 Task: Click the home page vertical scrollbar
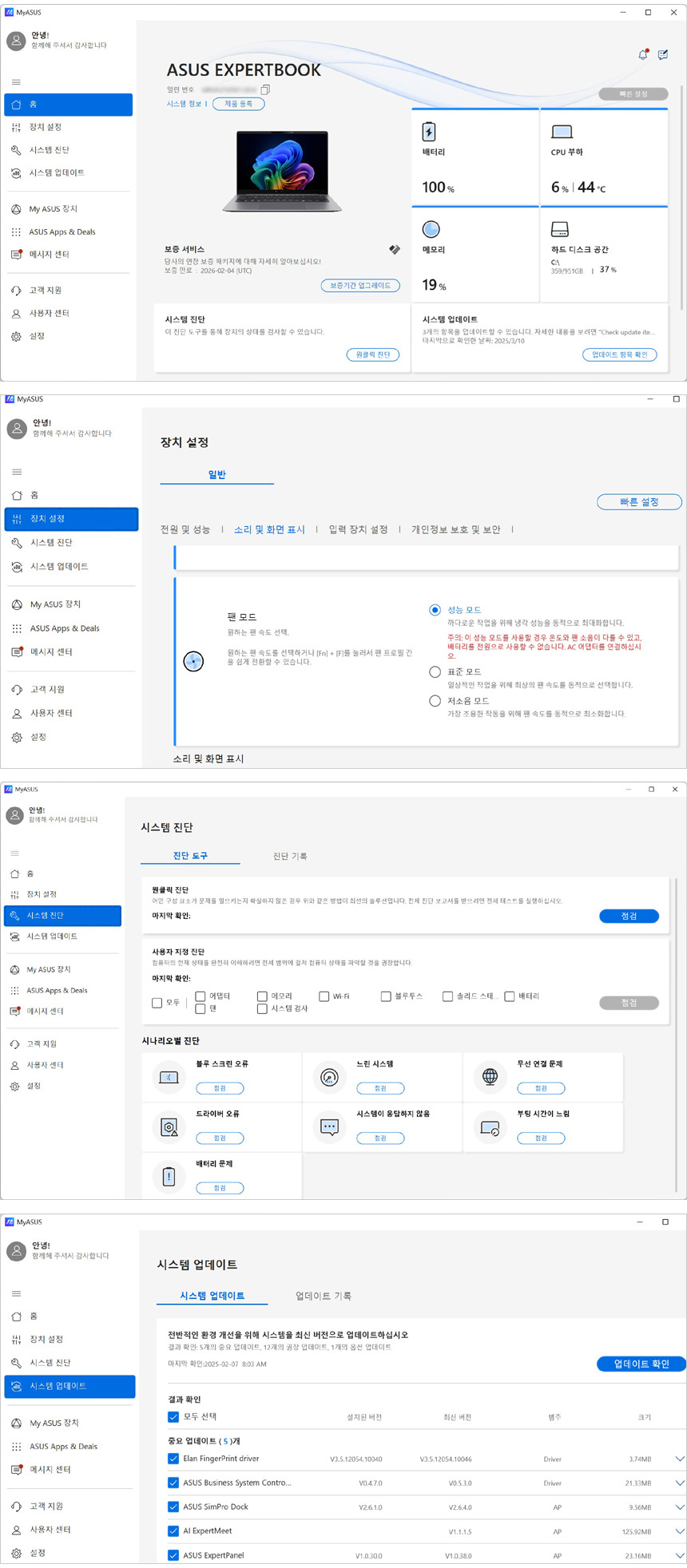[681, 200]
